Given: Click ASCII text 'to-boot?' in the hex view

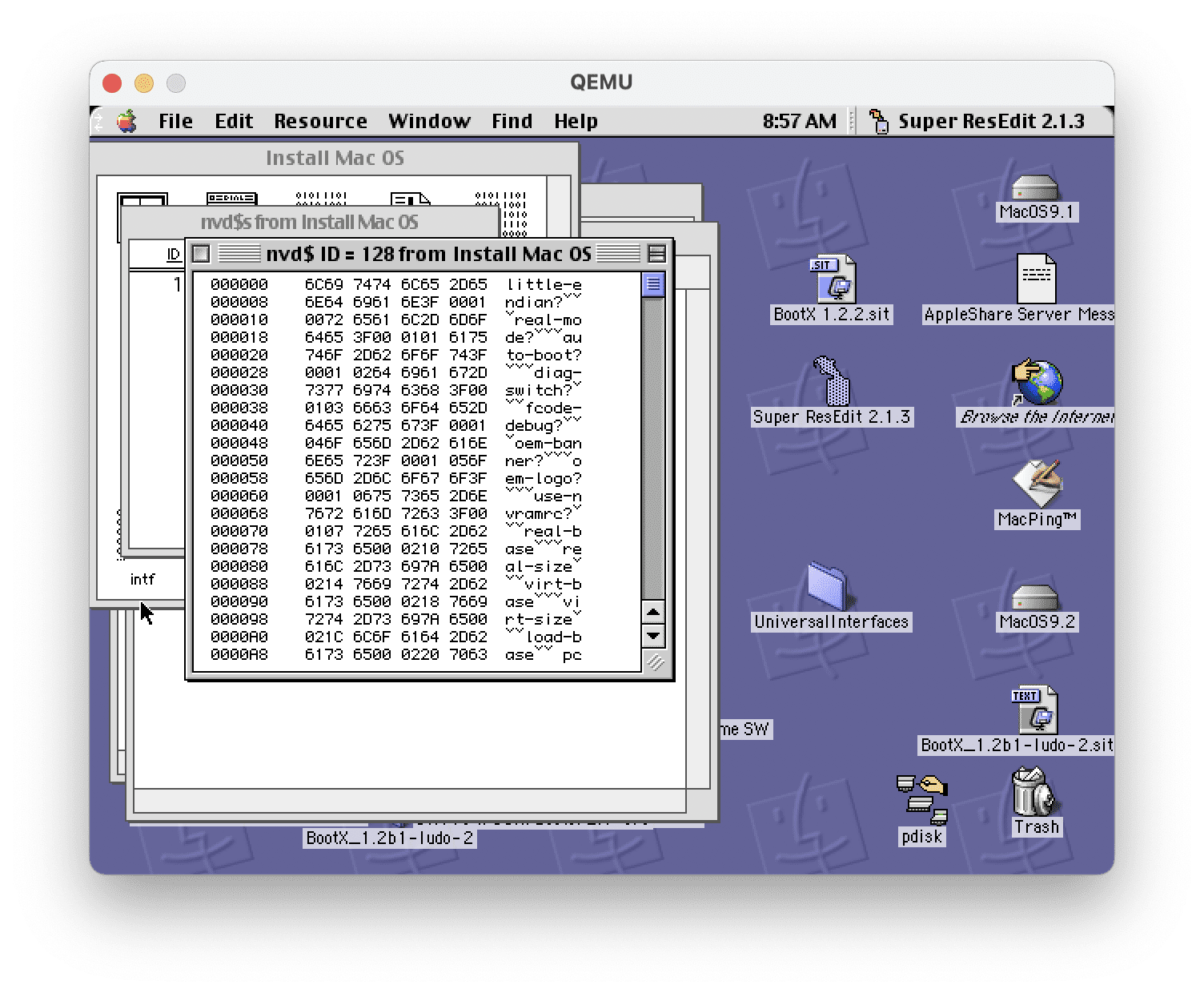Looking at the screenshot, I should [544, 355].
